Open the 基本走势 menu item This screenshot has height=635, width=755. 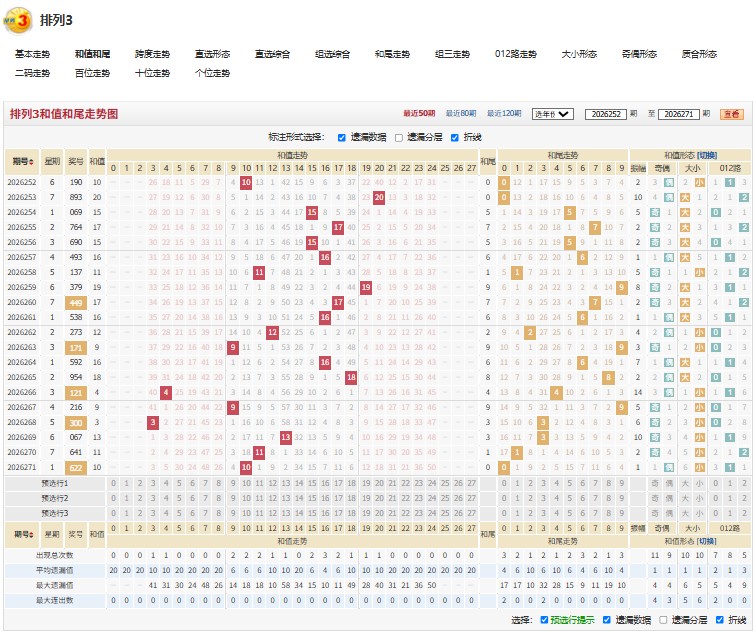[32, 54]
